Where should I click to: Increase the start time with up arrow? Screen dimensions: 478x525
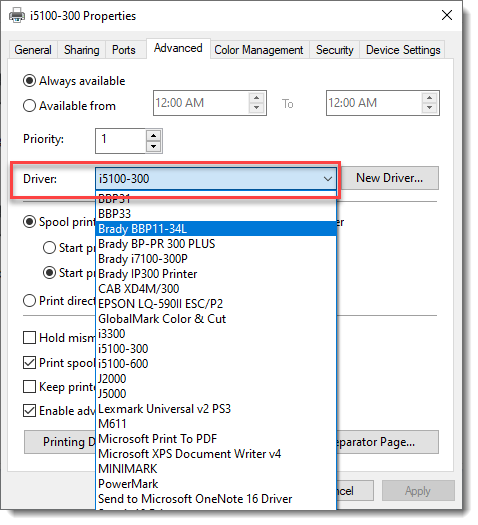click(256, 98)
